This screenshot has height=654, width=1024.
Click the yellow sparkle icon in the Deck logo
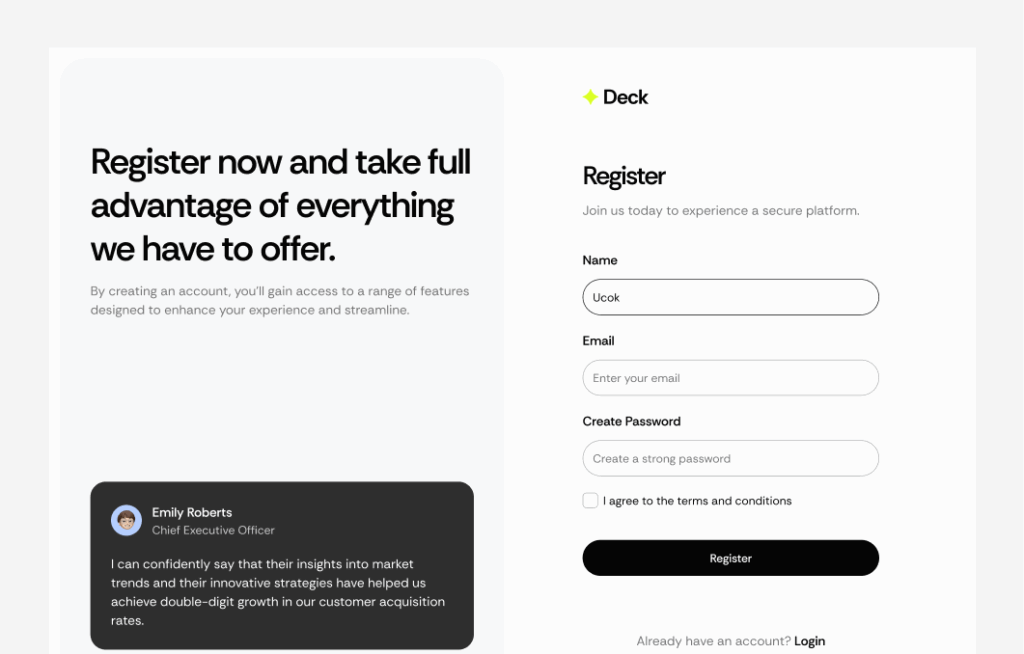[590, 97]
